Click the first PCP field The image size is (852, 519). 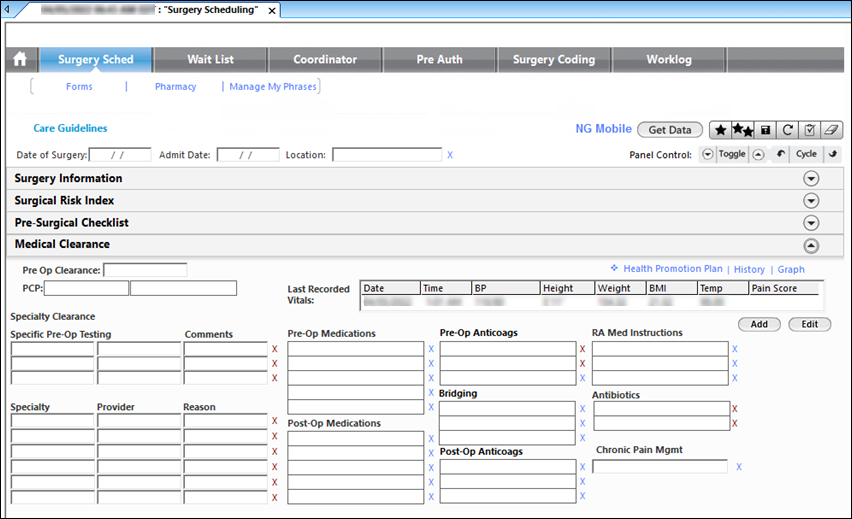click(86, 288)
